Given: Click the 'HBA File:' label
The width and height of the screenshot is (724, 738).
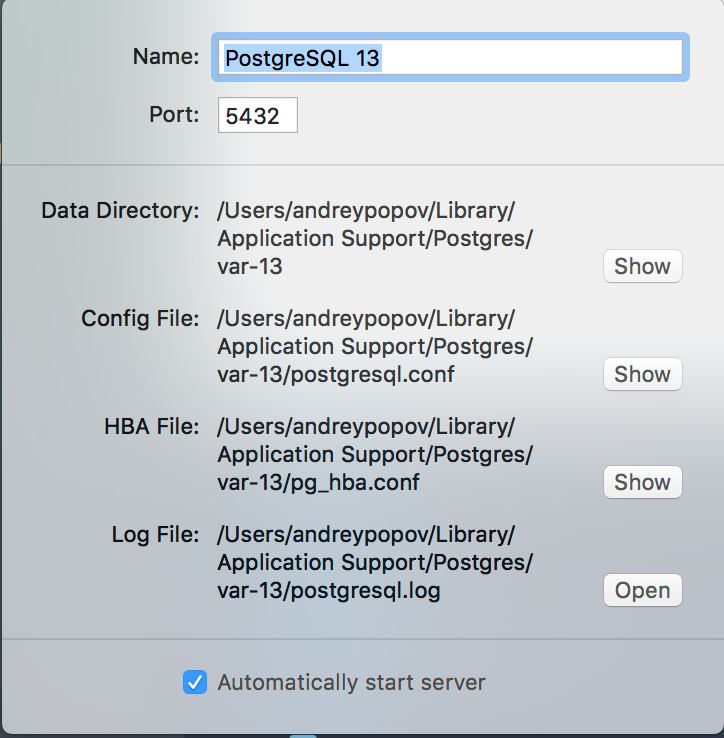Looking at the screenshot, I should 152,426.
